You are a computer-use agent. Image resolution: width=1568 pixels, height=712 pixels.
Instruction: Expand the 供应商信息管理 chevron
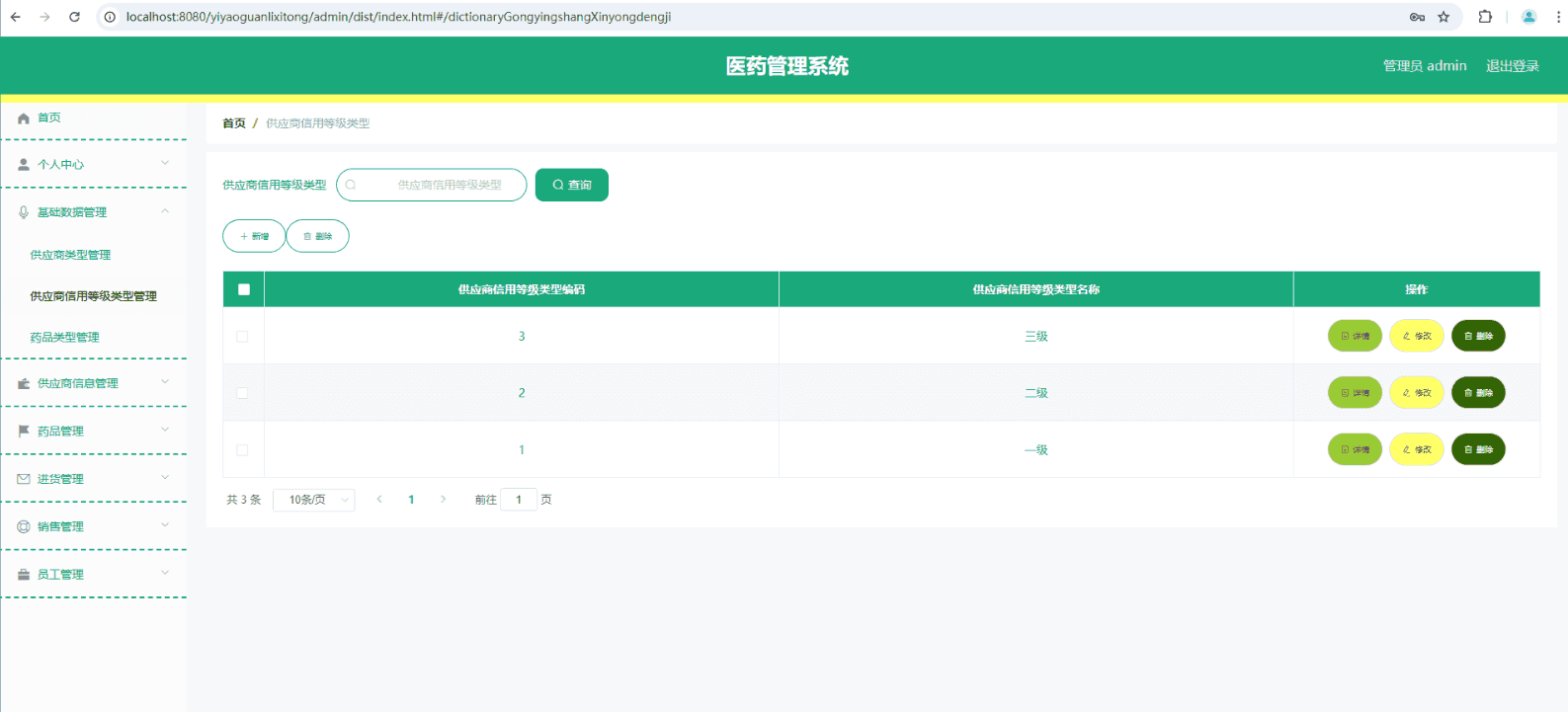pos(165,382)
